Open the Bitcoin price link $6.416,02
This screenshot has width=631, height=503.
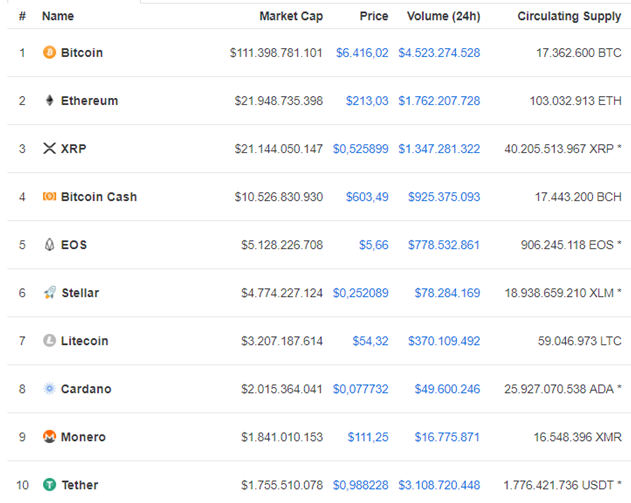click(x=362, y=53)
